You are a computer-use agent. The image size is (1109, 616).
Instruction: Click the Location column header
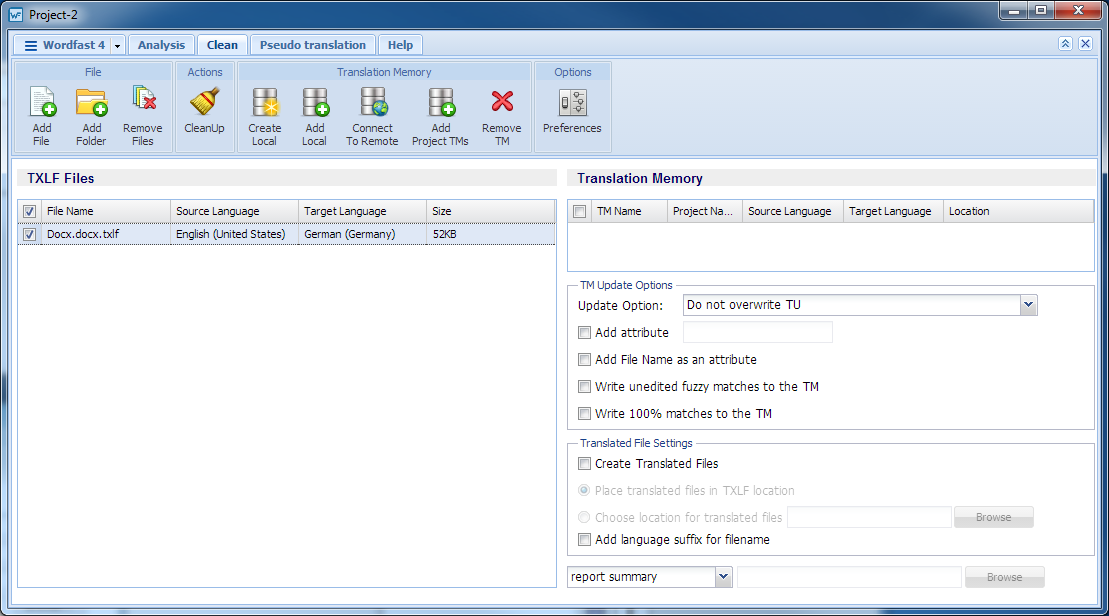[1018, 211]
